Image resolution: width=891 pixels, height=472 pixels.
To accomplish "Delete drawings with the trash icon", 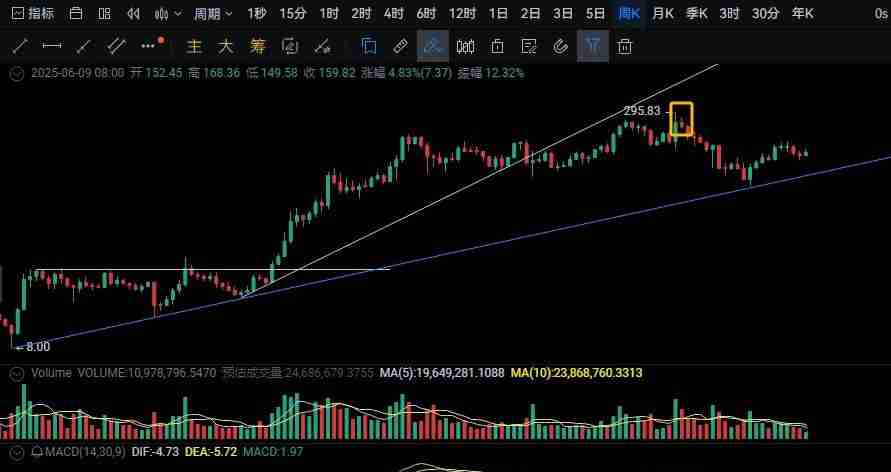I will point(625,46).
